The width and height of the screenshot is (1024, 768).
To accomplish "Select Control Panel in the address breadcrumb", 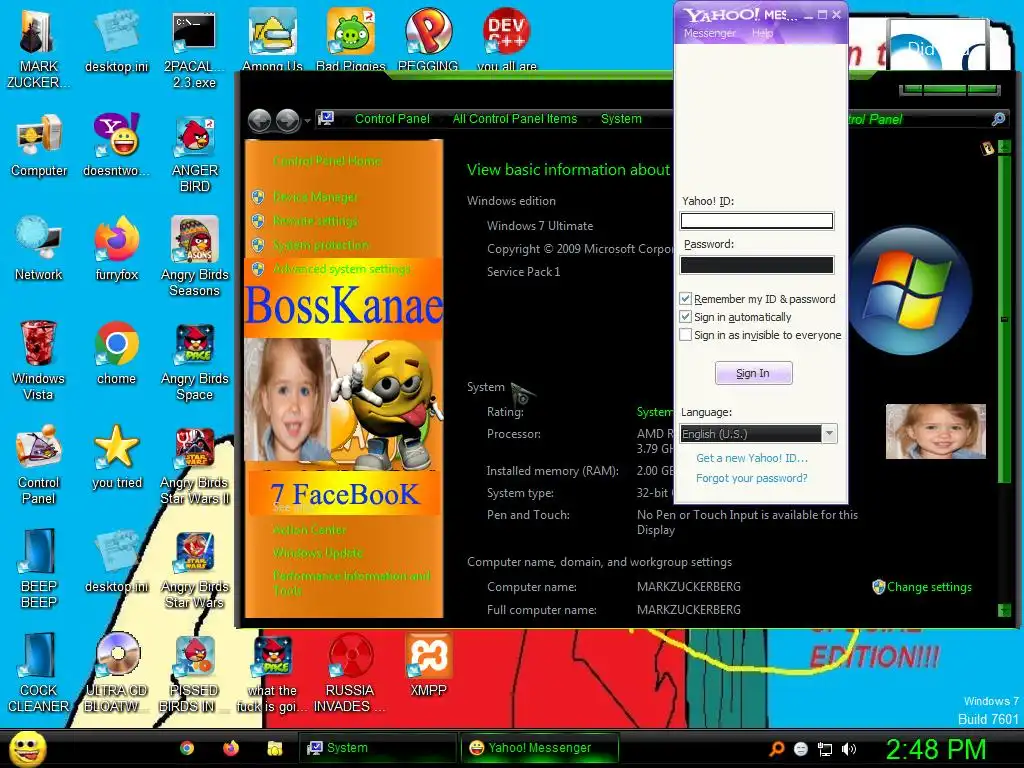I will 392,119.
